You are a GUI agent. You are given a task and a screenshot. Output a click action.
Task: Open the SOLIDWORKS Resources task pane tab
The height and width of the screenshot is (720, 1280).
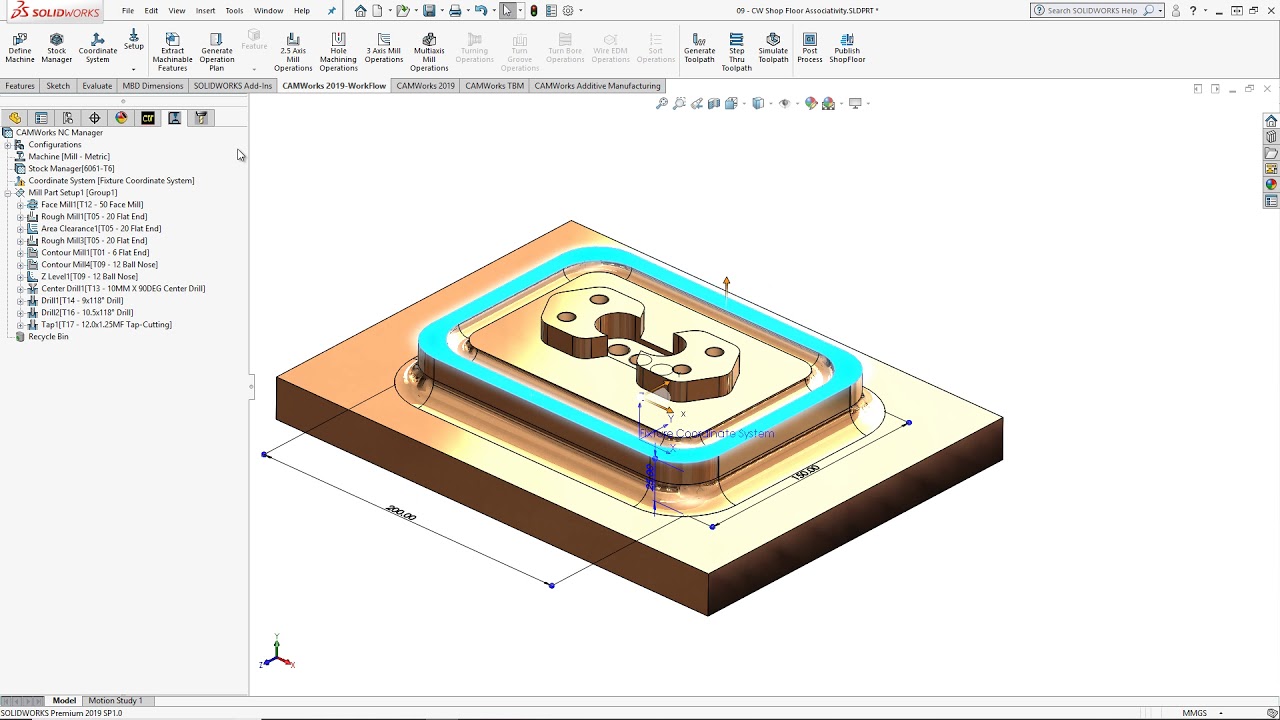click(1271, 121)
